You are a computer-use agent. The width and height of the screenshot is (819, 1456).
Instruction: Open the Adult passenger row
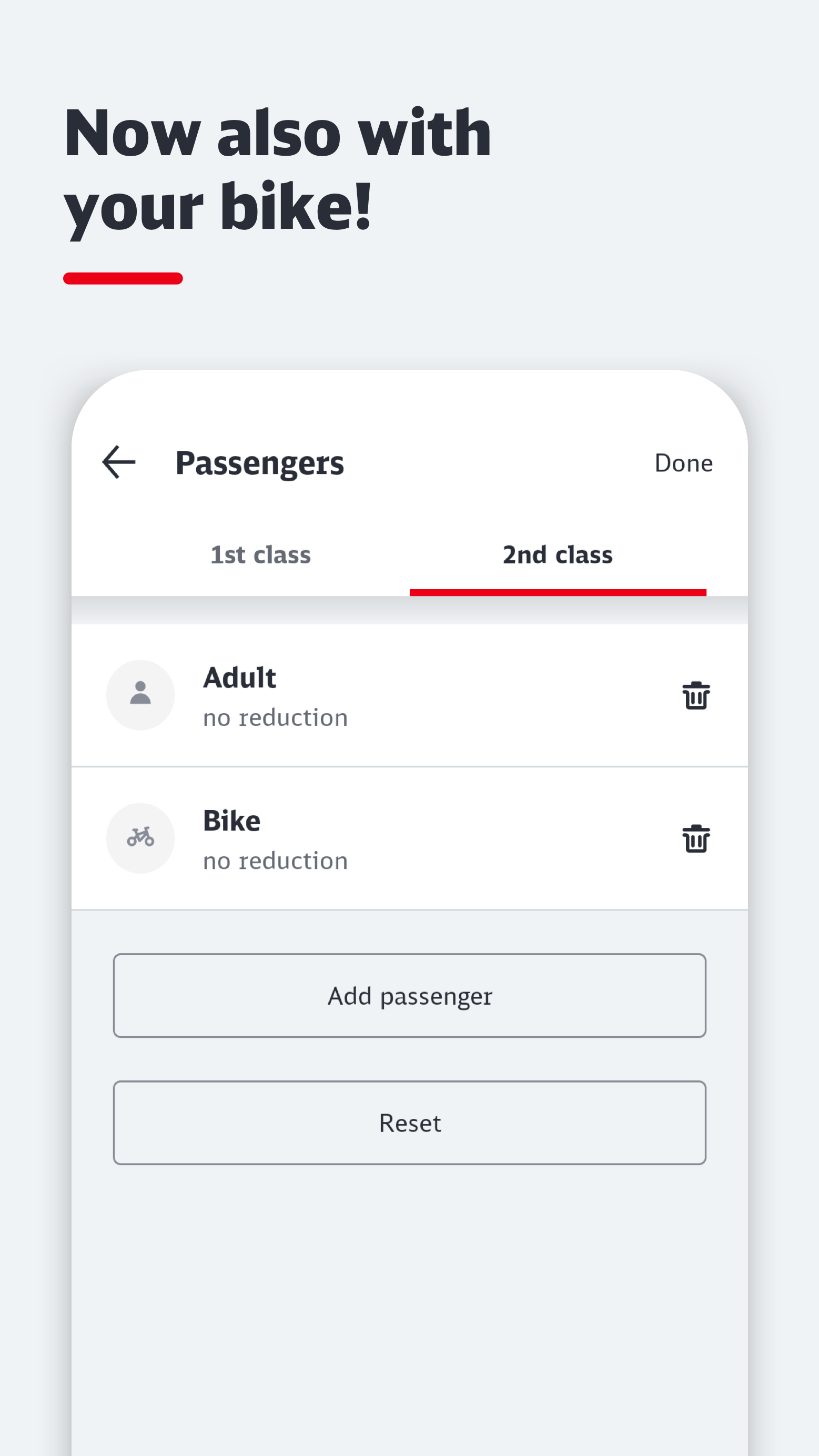coord(410,695)
